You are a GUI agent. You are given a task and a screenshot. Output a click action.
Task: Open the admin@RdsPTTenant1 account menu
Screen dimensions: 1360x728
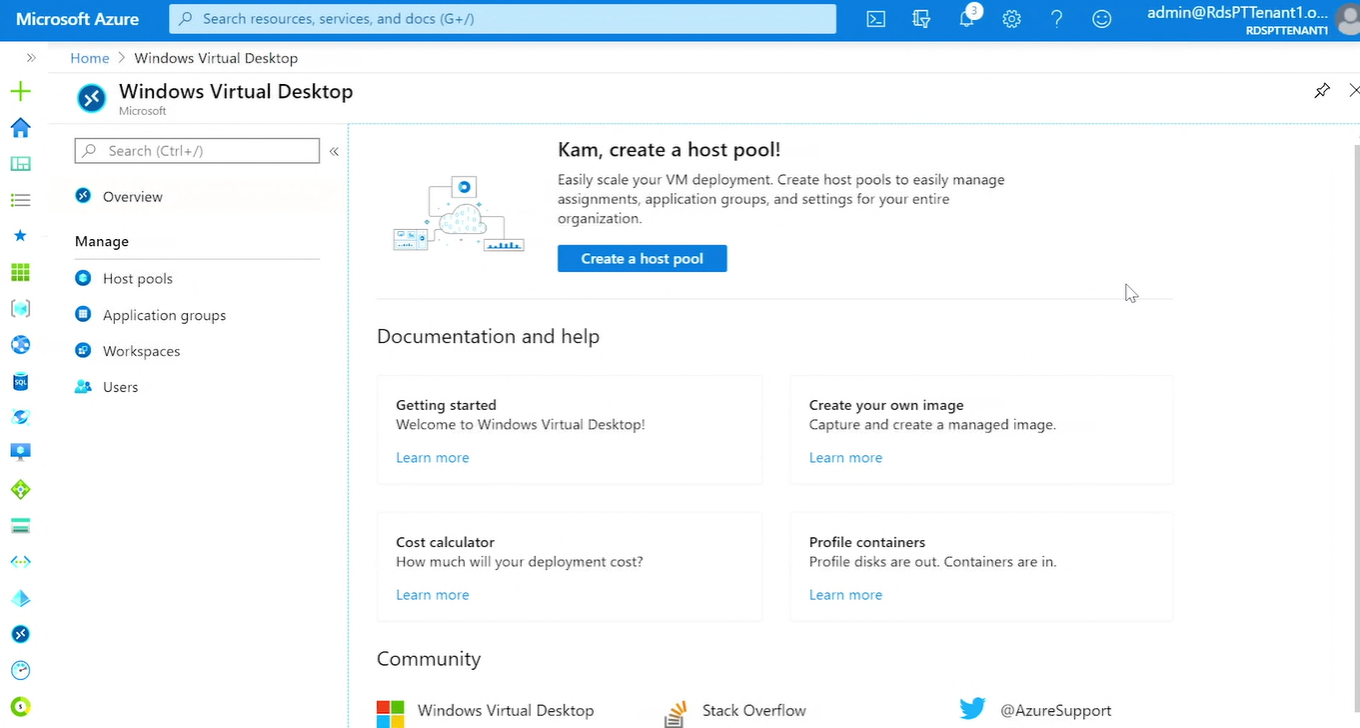pyautogui.click(x=1240, y=19)
